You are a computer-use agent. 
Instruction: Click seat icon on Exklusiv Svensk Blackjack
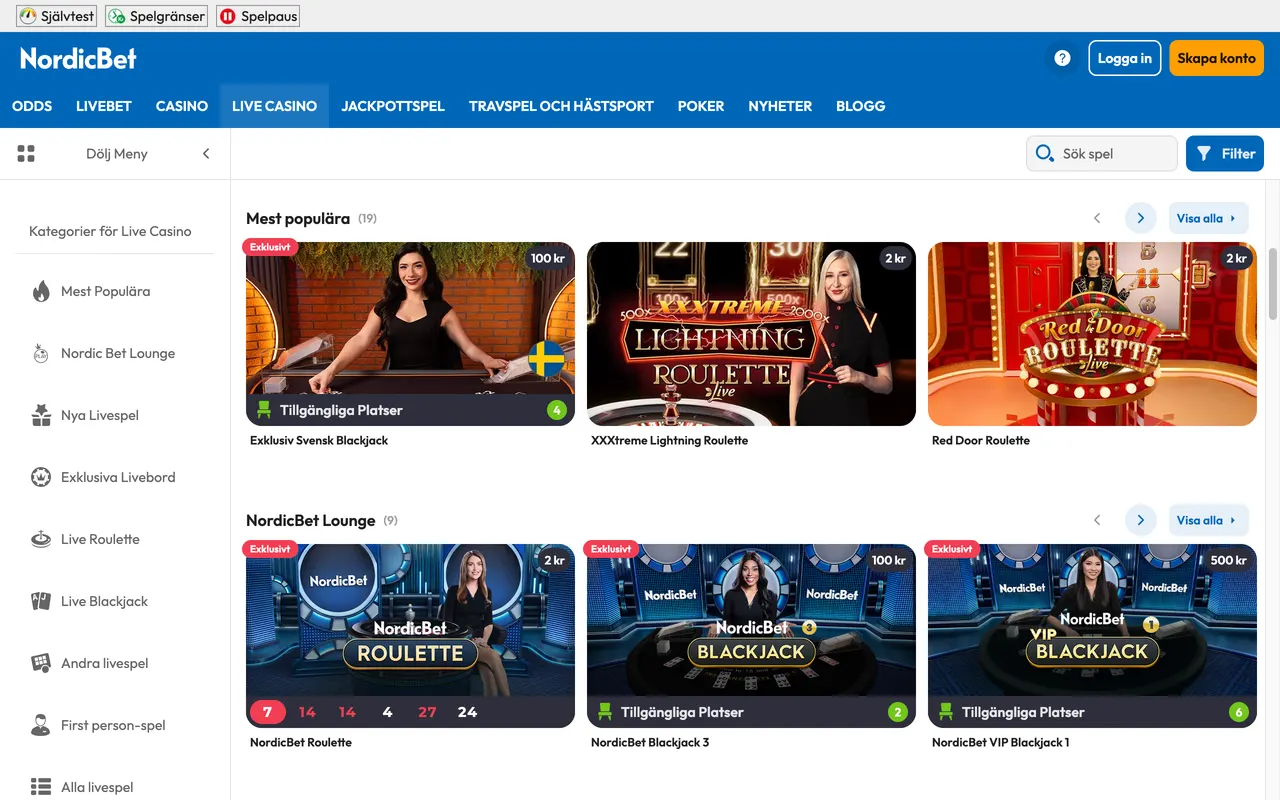264,410
